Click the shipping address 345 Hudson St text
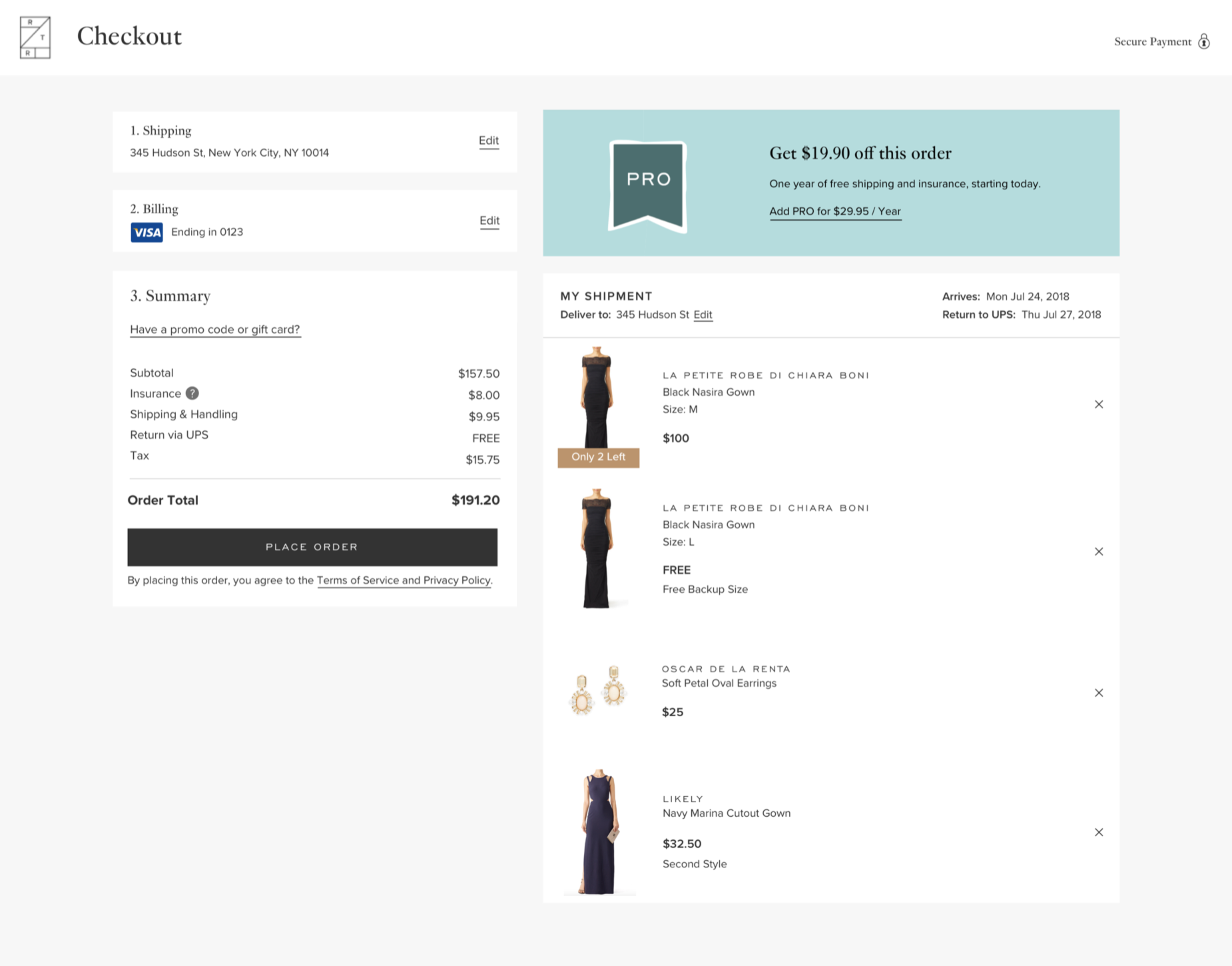This screenshot has height=966, width=1232. click(x=229, y=153)
